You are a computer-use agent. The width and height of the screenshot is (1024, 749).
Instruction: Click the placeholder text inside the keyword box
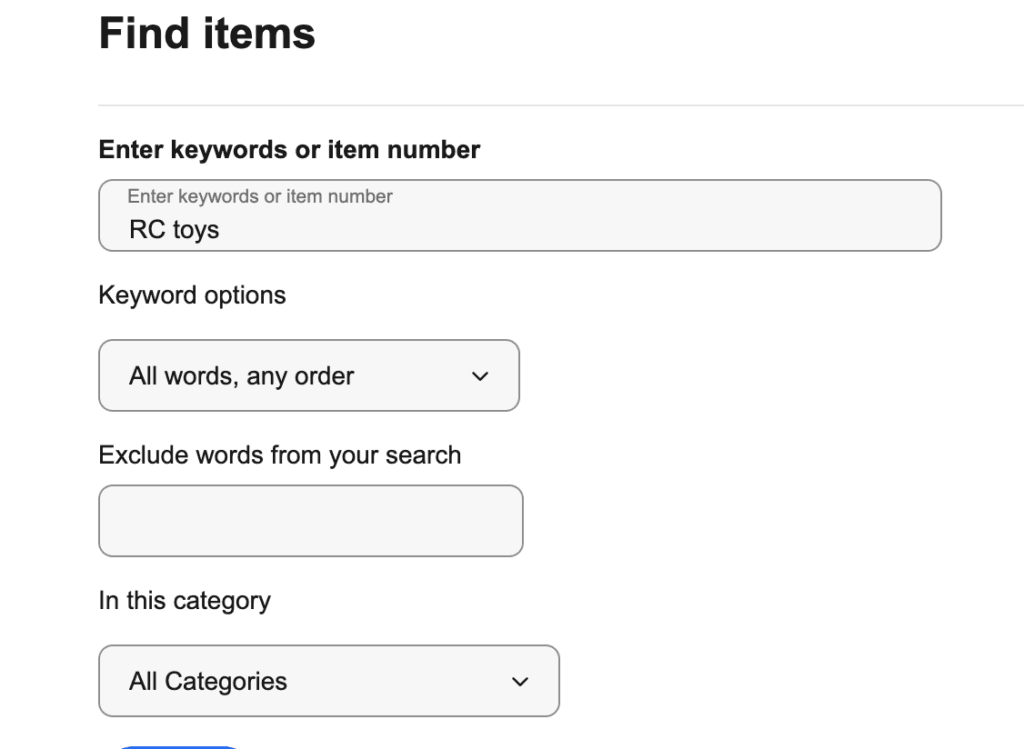[x=258, y=196]
